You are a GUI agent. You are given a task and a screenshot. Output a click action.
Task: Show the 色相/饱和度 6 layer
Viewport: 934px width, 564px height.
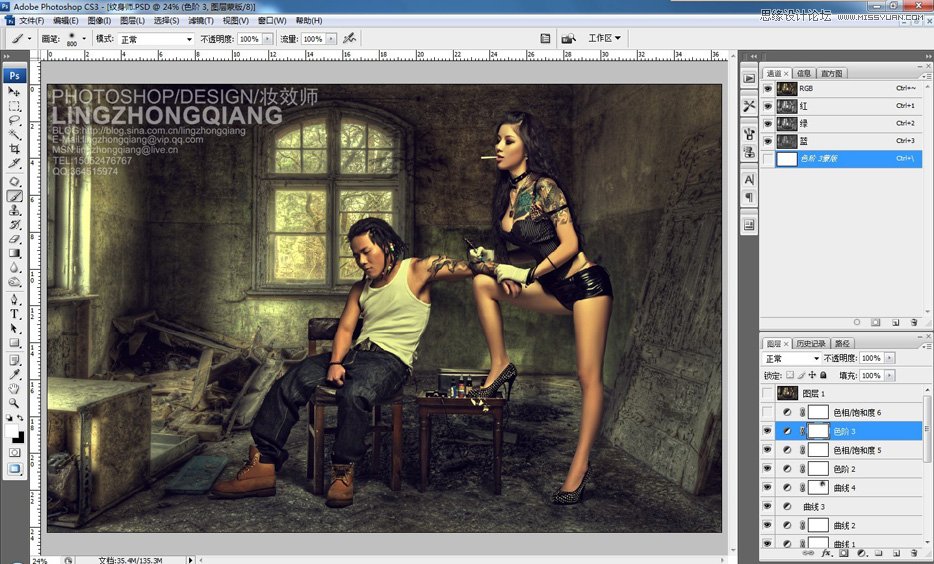(x=768, y=412)
